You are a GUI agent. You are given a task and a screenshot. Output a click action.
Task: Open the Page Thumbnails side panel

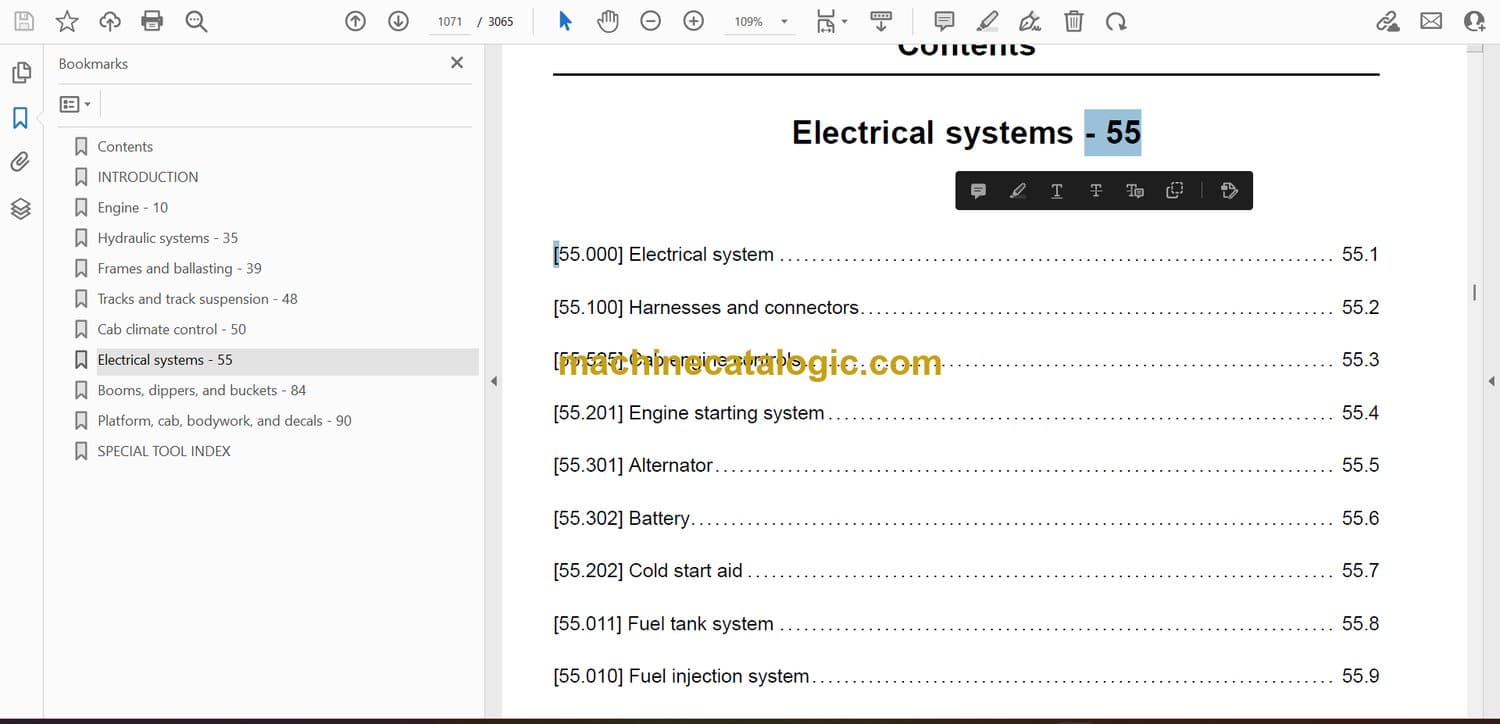pyautogui.click(x=20, y=73)
